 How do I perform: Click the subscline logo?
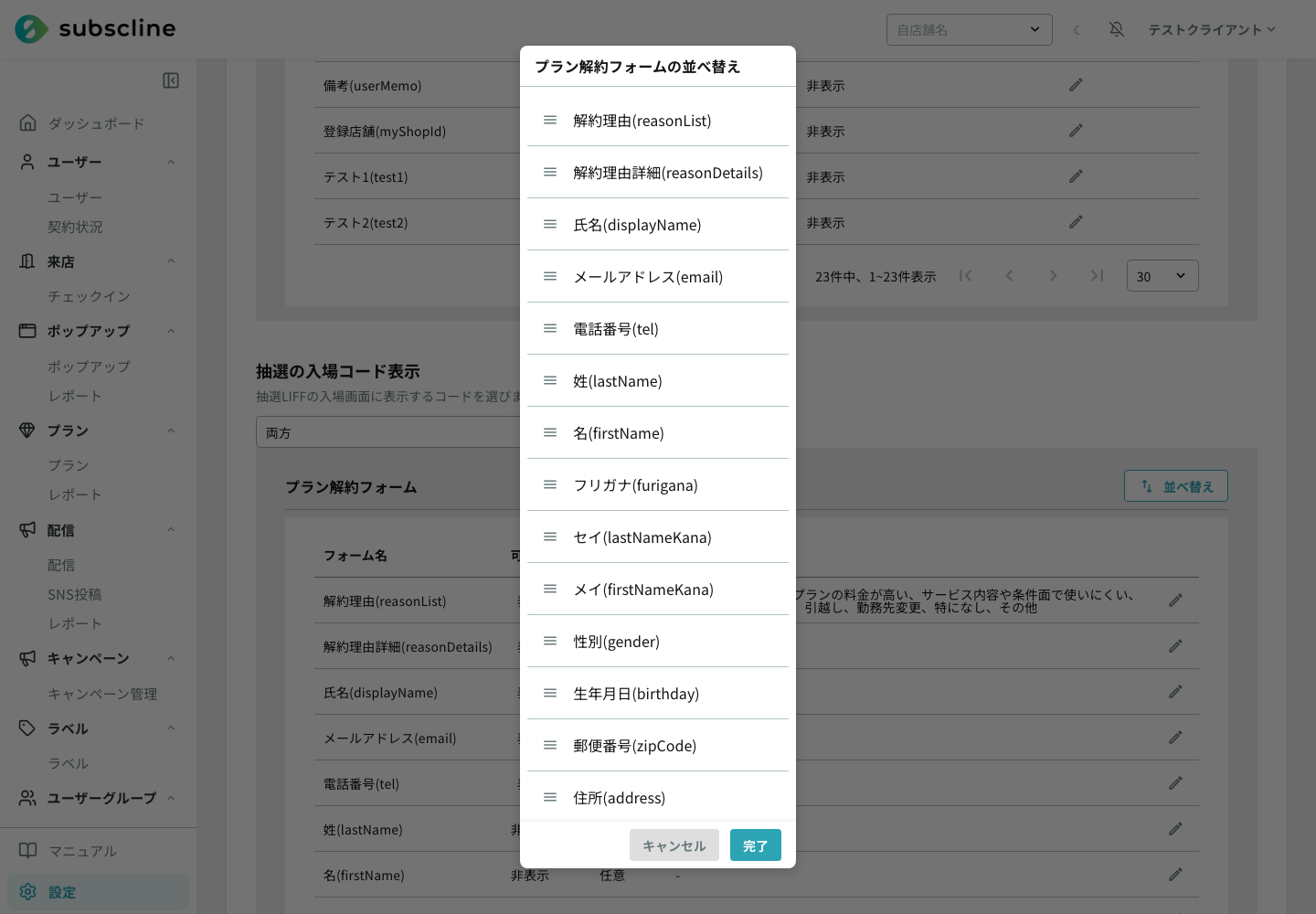point(95,29)
